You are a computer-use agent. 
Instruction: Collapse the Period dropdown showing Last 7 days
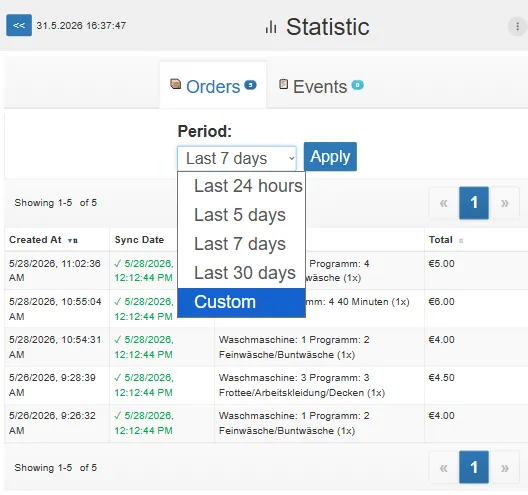237,158
